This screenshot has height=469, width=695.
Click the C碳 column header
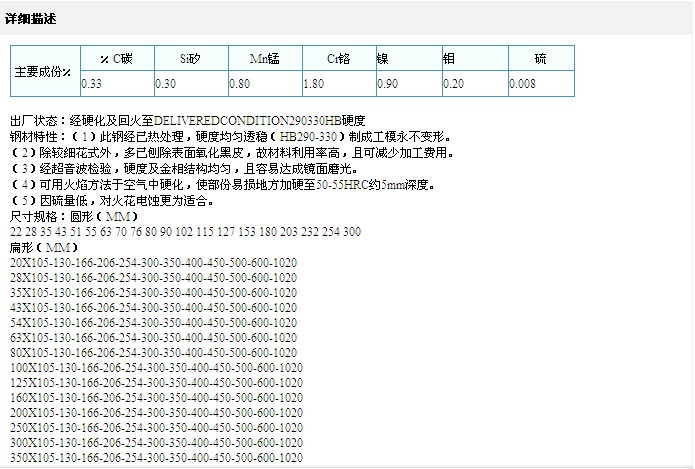pos(116,59)
